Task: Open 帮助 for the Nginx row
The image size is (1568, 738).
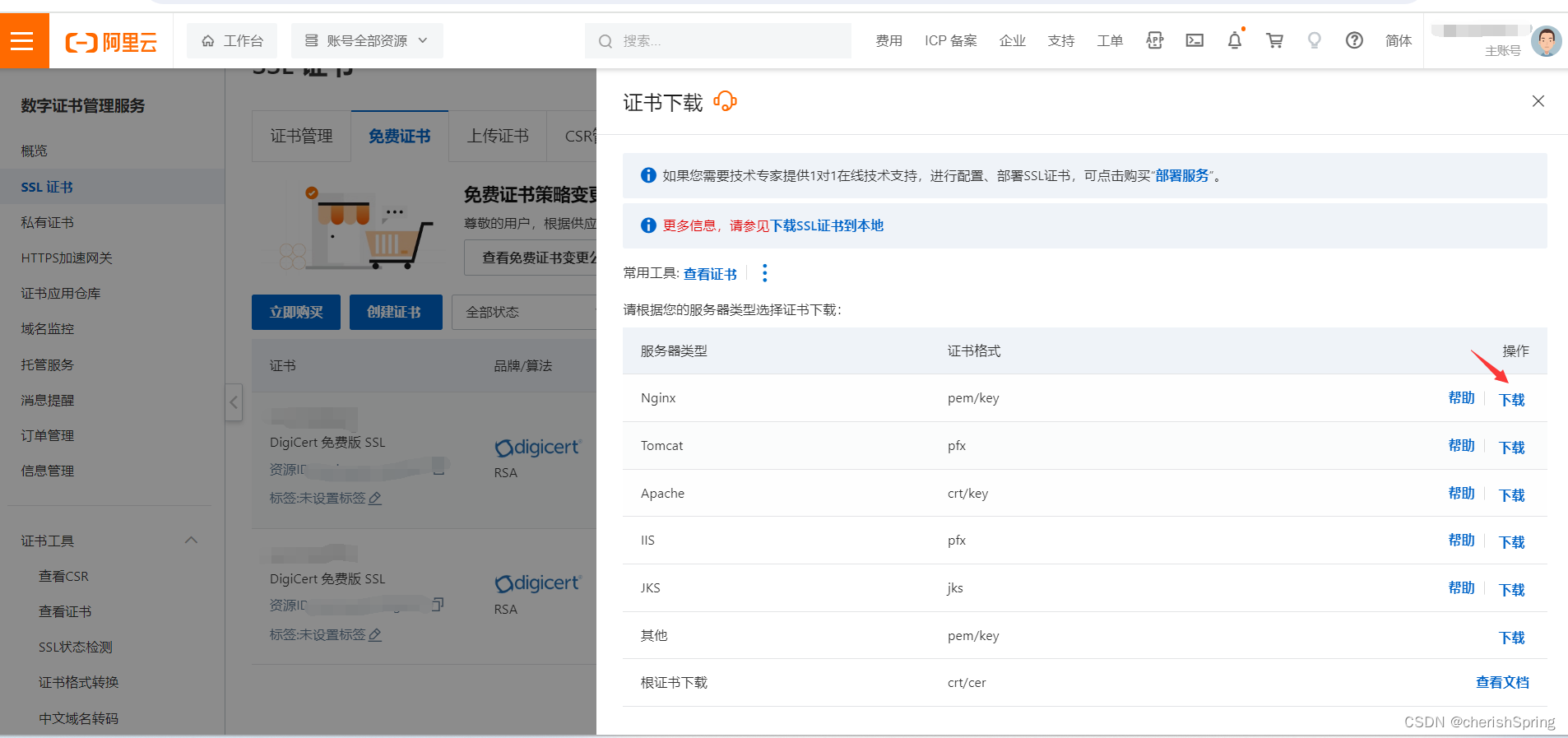Action: coord(1461,398)
